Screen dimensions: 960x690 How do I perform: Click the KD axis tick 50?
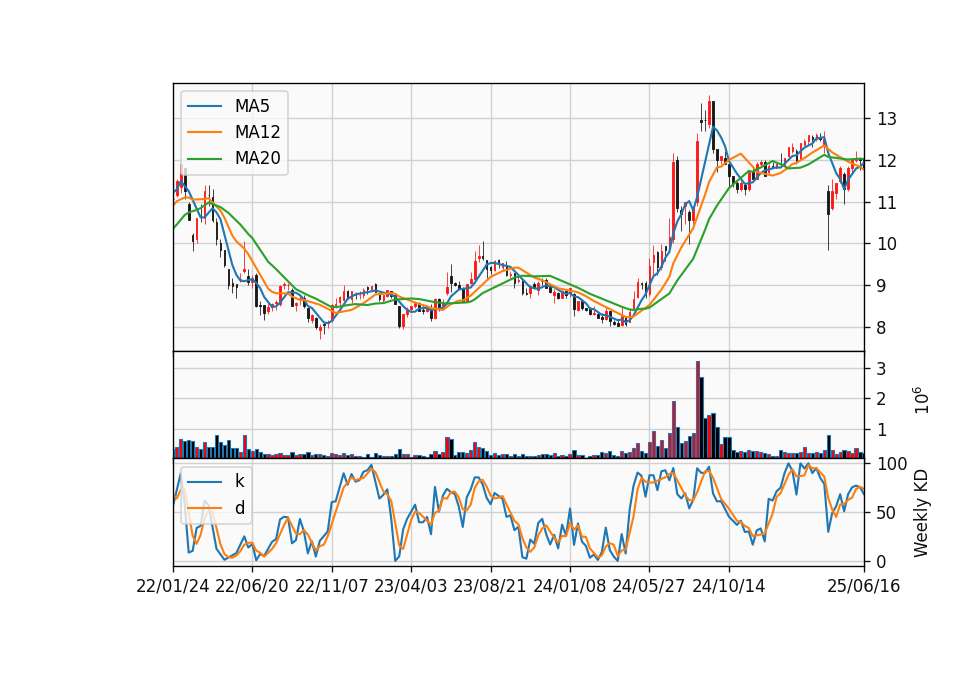(x=887, y=513)
